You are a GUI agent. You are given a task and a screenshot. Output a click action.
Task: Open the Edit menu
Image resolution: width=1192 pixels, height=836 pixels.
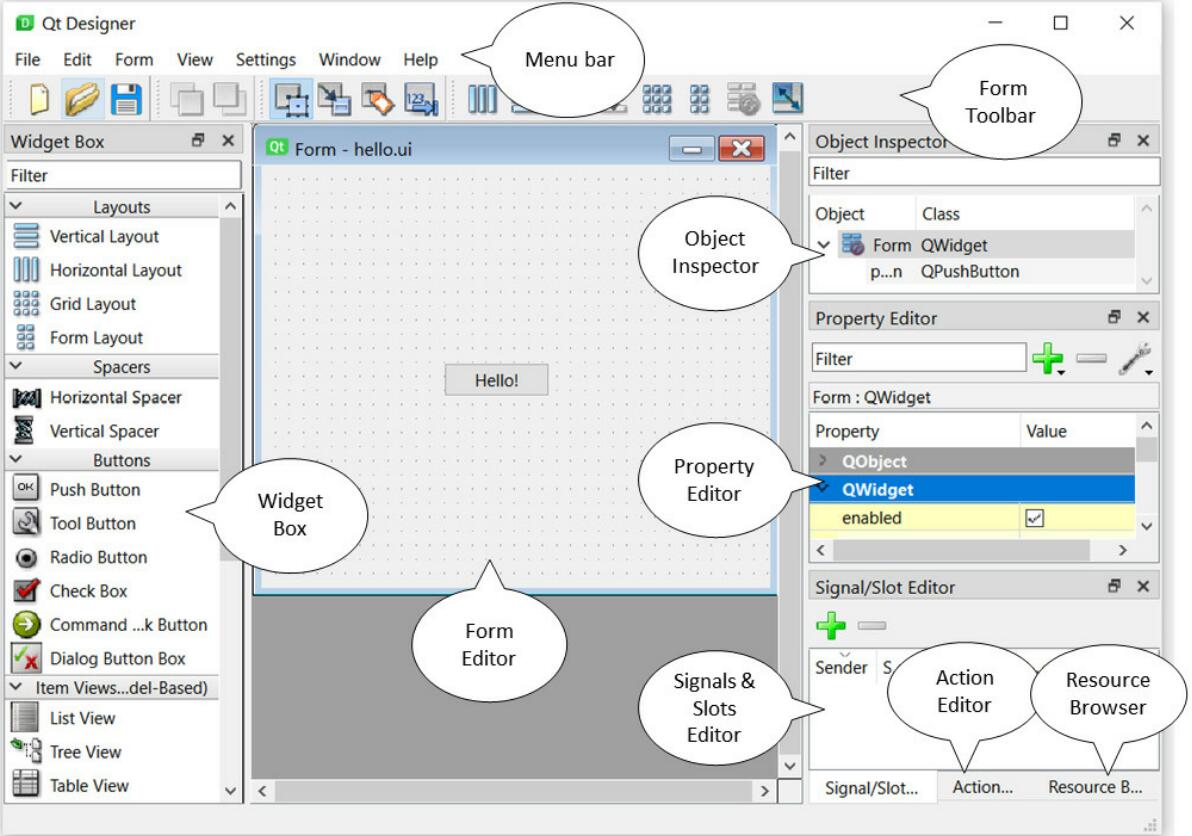click(77, 59)
